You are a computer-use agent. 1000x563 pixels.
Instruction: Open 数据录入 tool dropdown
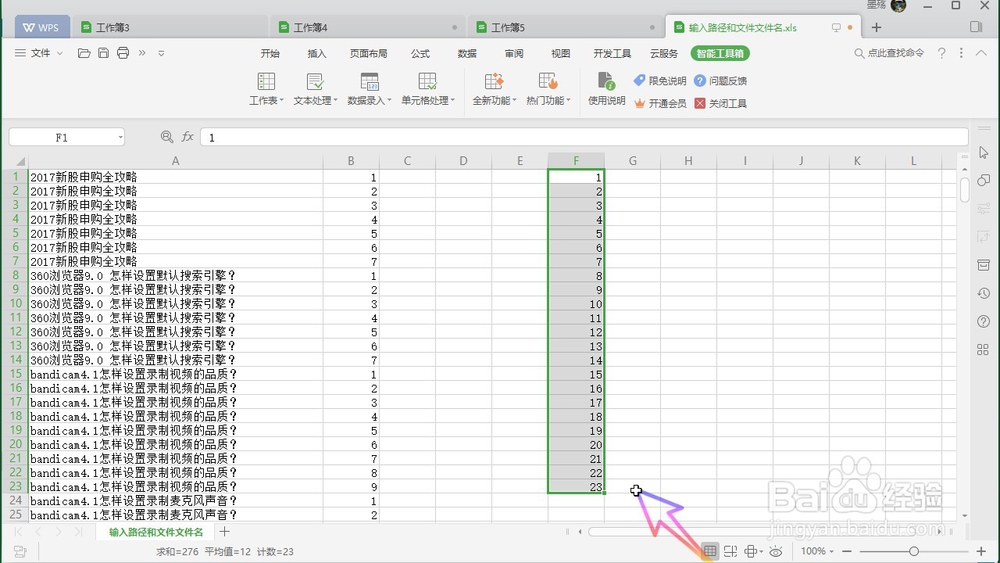coord(369,89)
